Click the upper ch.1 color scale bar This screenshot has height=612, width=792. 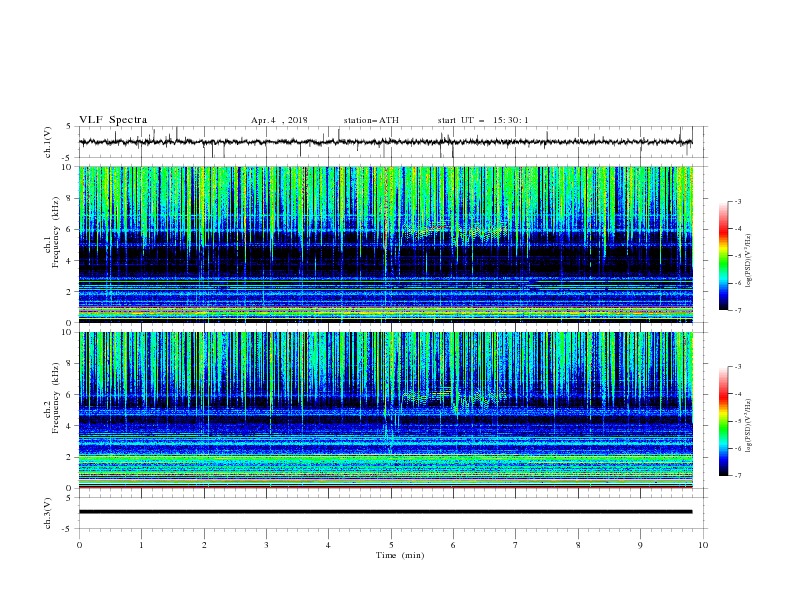(x=723, y=256)
